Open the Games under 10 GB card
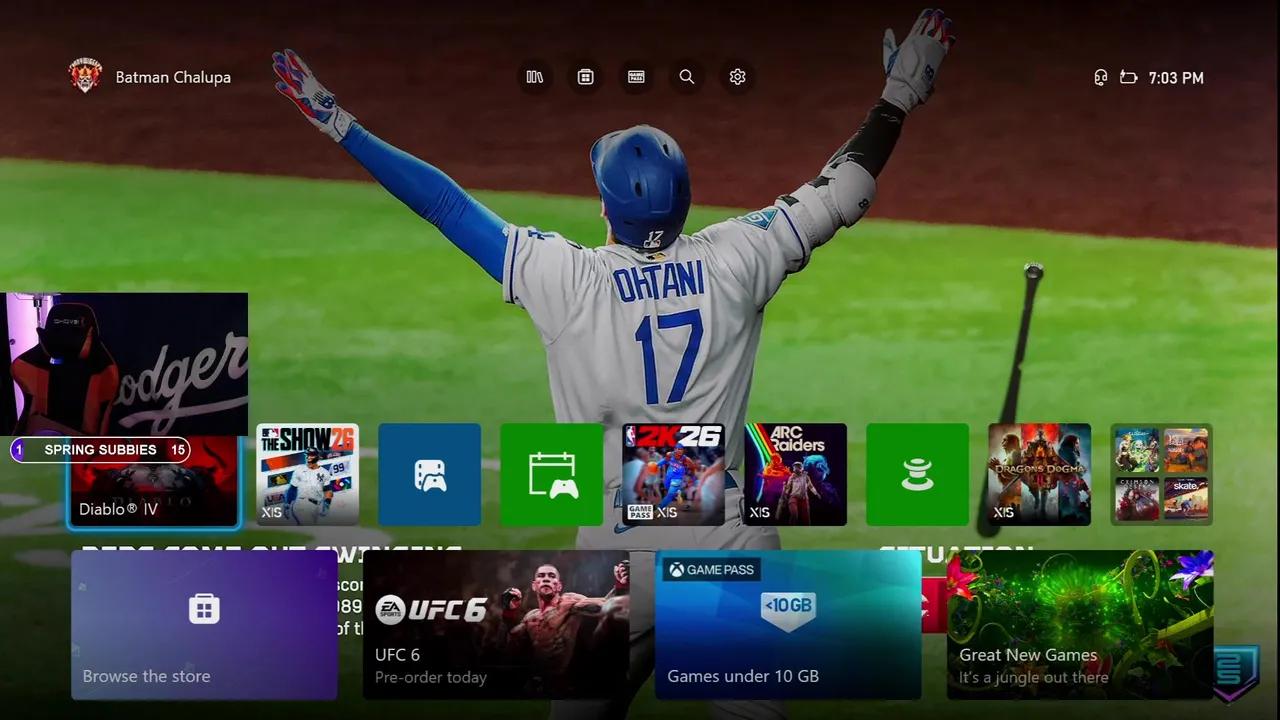The height and width of the screenshot is (720, 1280). (788, 625)
